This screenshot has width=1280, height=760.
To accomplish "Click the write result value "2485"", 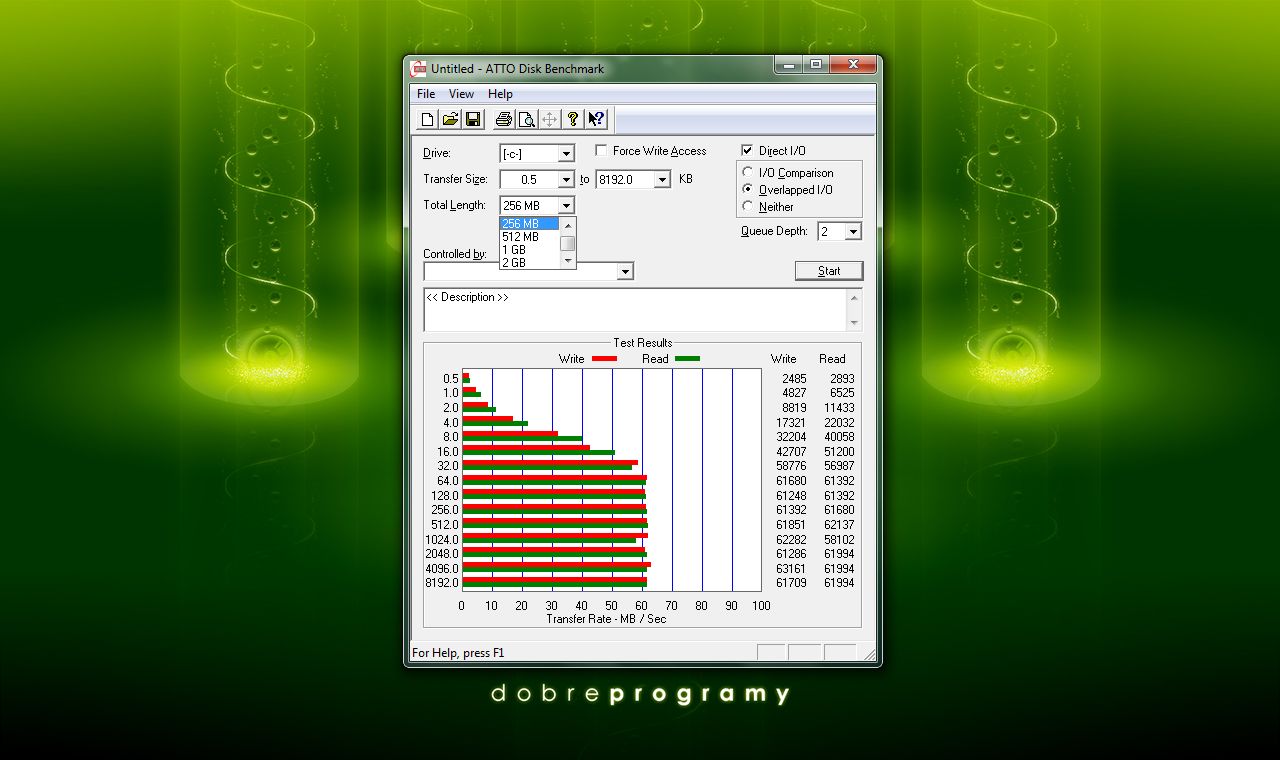I will pos(794,379).
